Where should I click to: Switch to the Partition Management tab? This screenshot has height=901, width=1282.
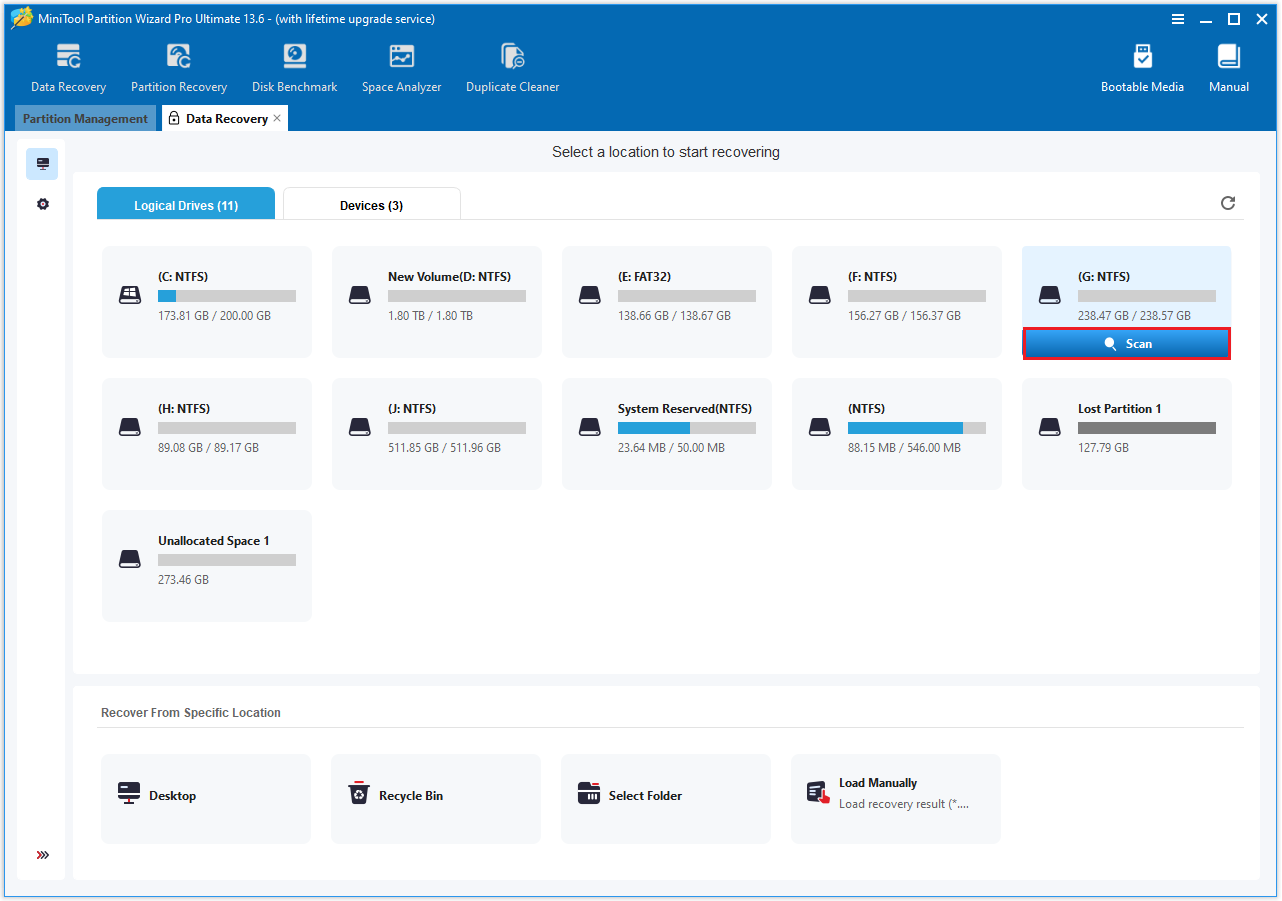coord(85,118)
